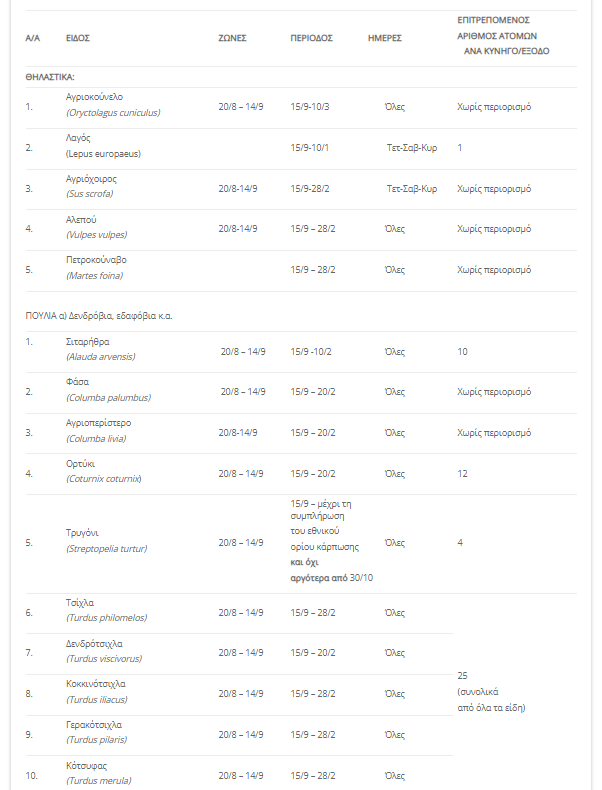
Task: Click the Κότσυφας species name
Action: click(86, 766)
